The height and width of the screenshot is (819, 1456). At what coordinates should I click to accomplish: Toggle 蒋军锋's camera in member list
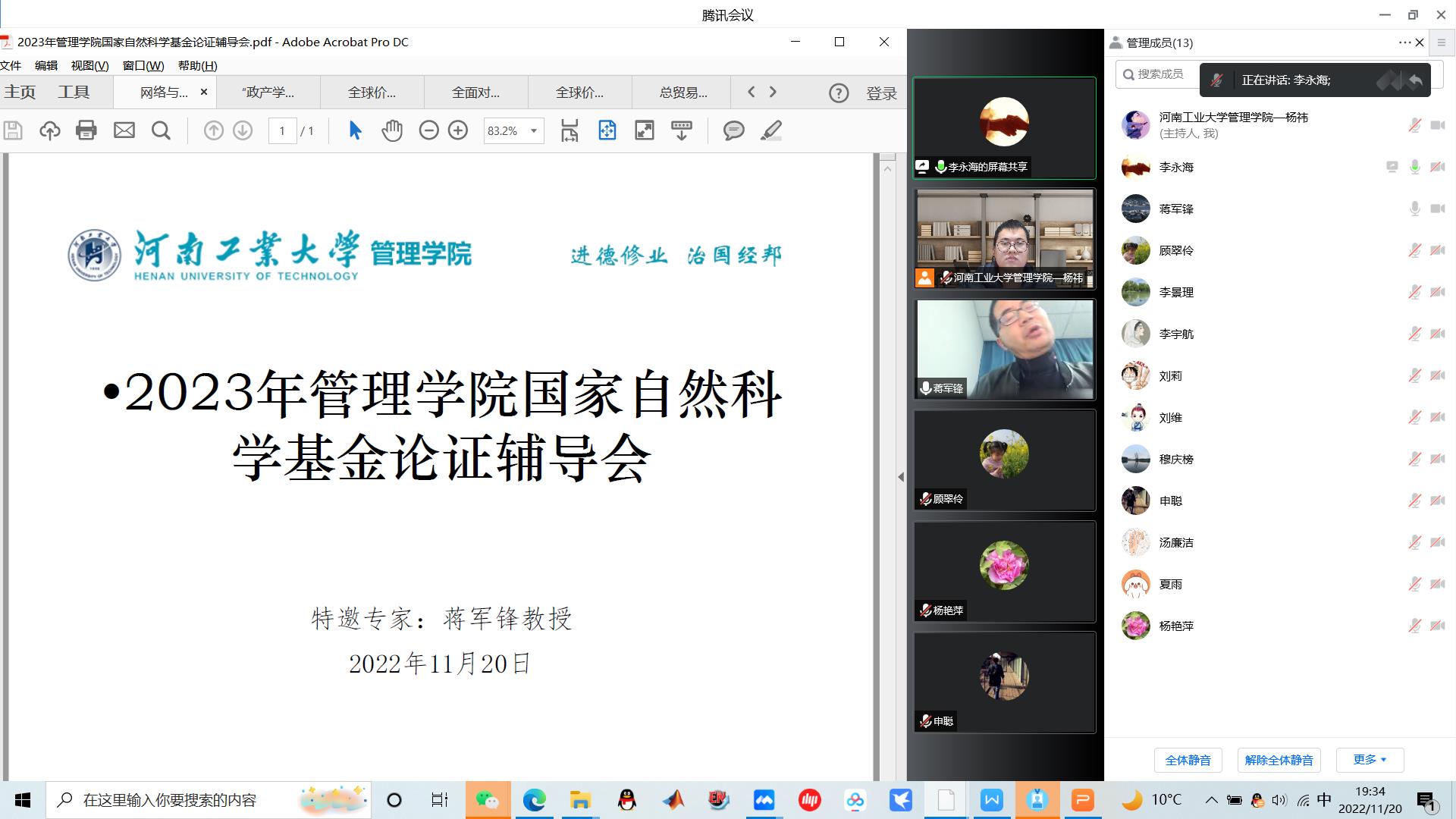[1437, 209]
